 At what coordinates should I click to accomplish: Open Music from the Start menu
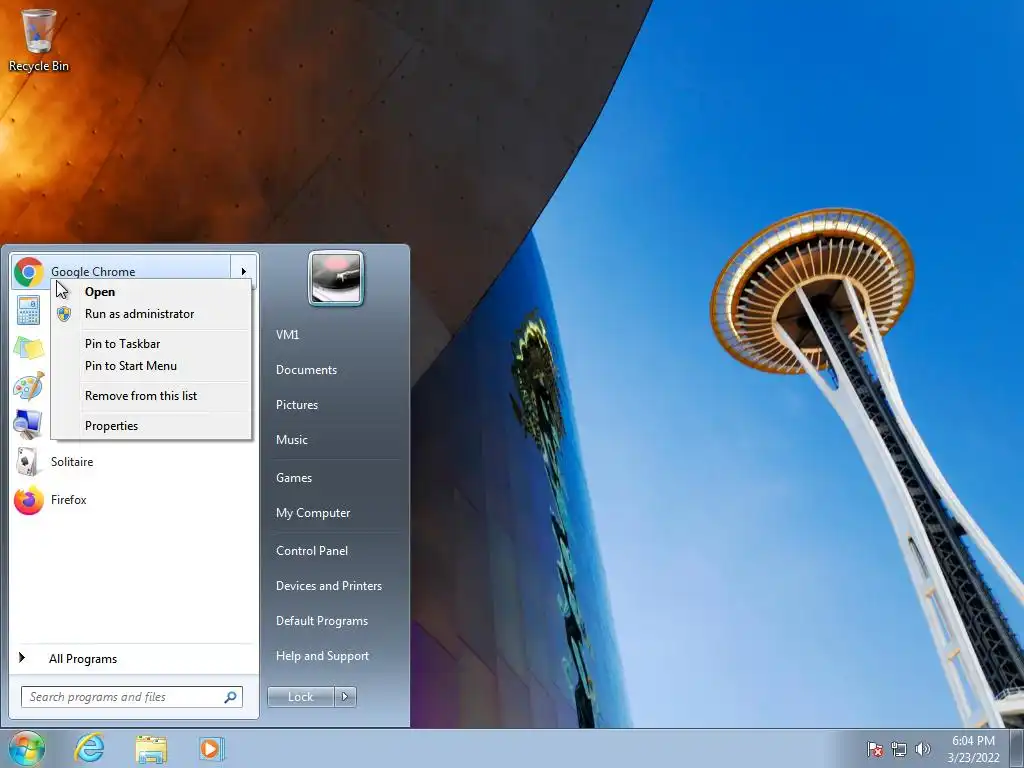coord(291,440)
